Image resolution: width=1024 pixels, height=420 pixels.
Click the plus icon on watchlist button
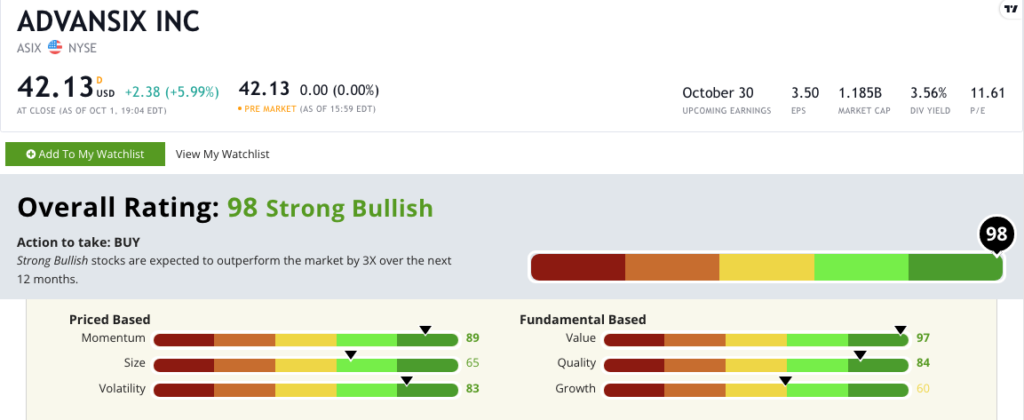click(x=31, y=154)
